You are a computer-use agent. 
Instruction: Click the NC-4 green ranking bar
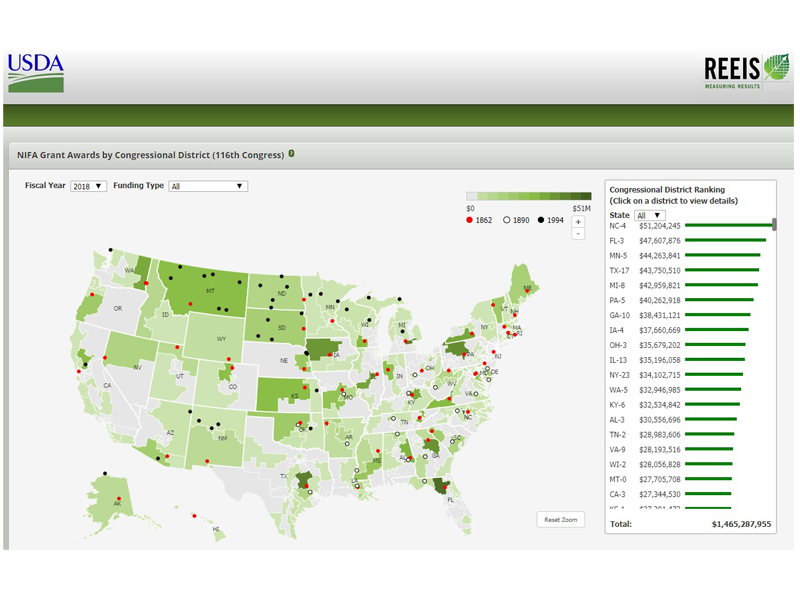tap(729, 225)
